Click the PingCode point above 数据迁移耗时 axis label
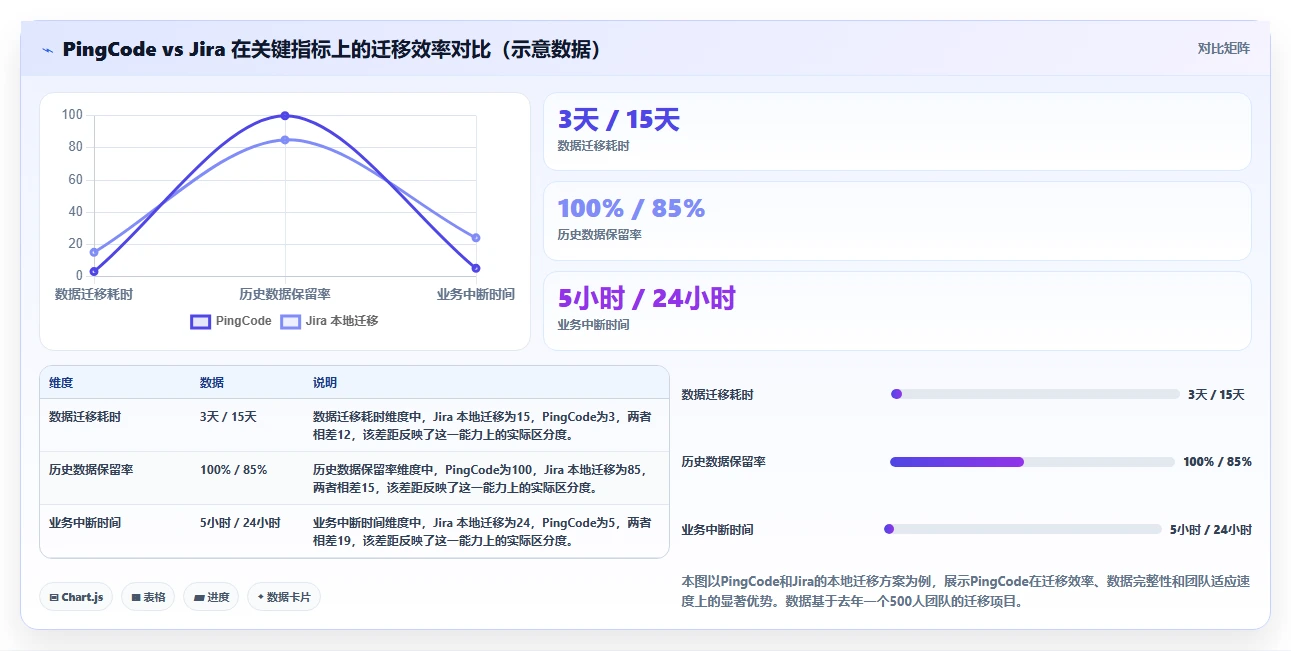The width and height of the screenshot is (1291, 651). 94,271
